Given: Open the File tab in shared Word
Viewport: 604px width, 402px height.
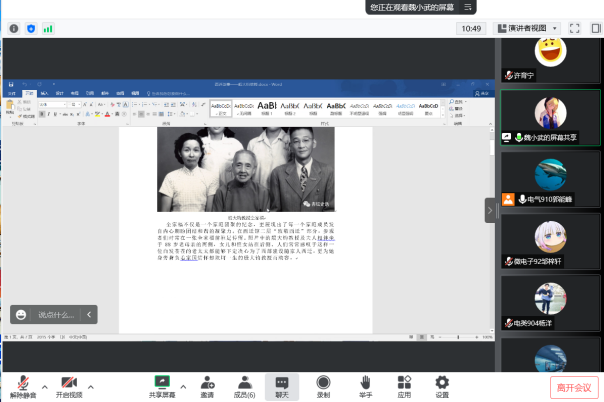Looking at the screenshot, I should [12, 93].
